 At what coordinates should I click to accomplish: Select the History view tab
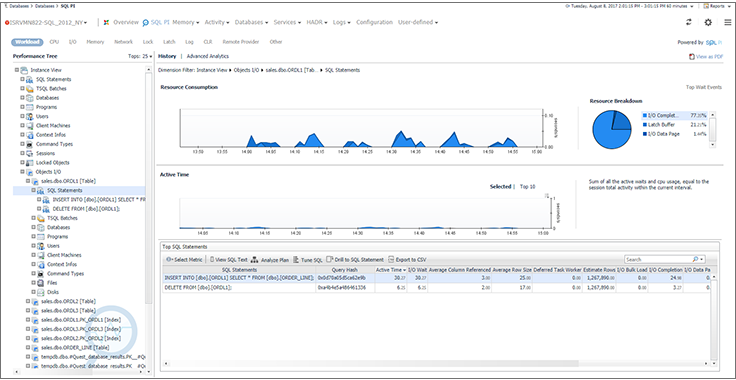[167, 56]
